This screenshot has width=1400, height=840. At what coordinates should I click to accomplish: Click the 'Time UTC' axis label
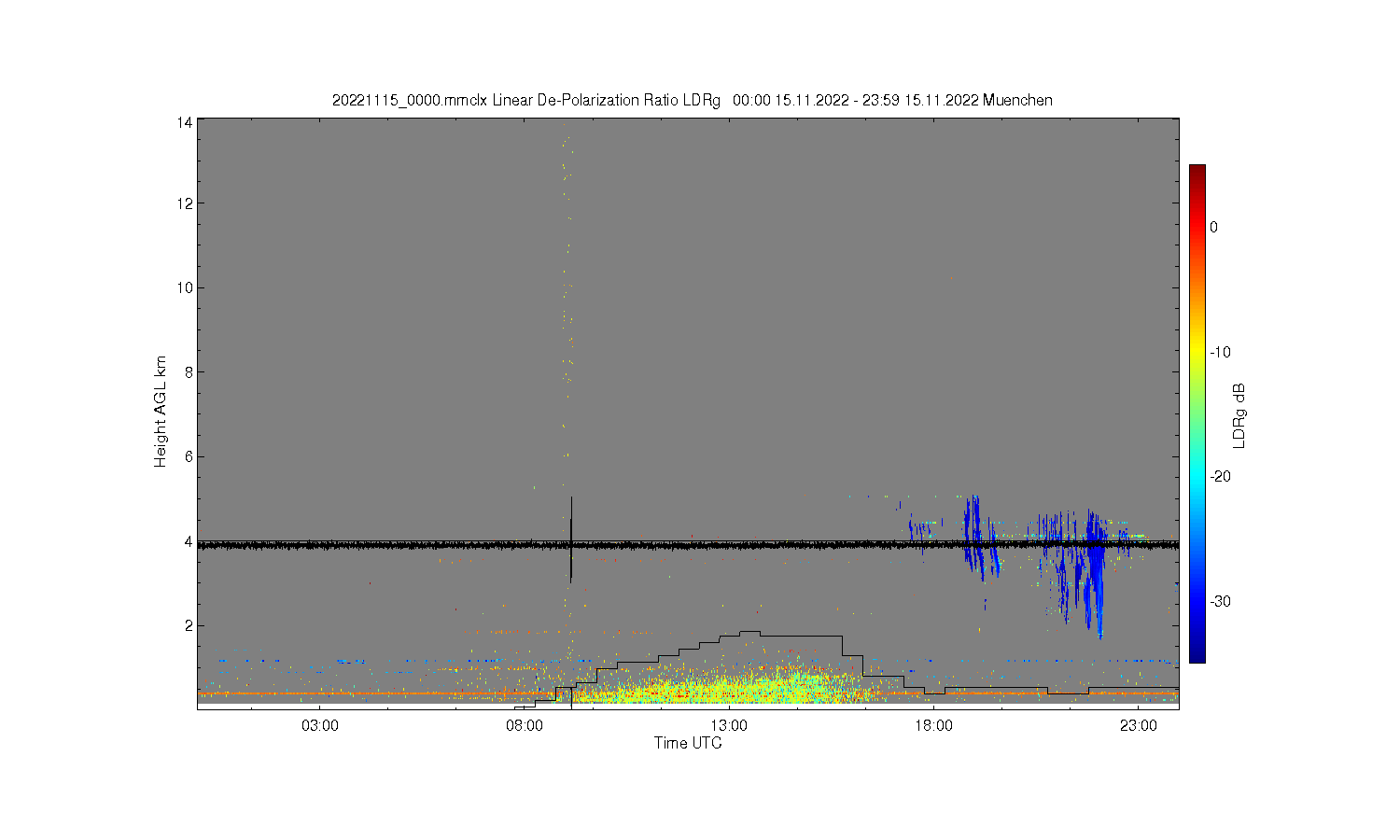688,743
